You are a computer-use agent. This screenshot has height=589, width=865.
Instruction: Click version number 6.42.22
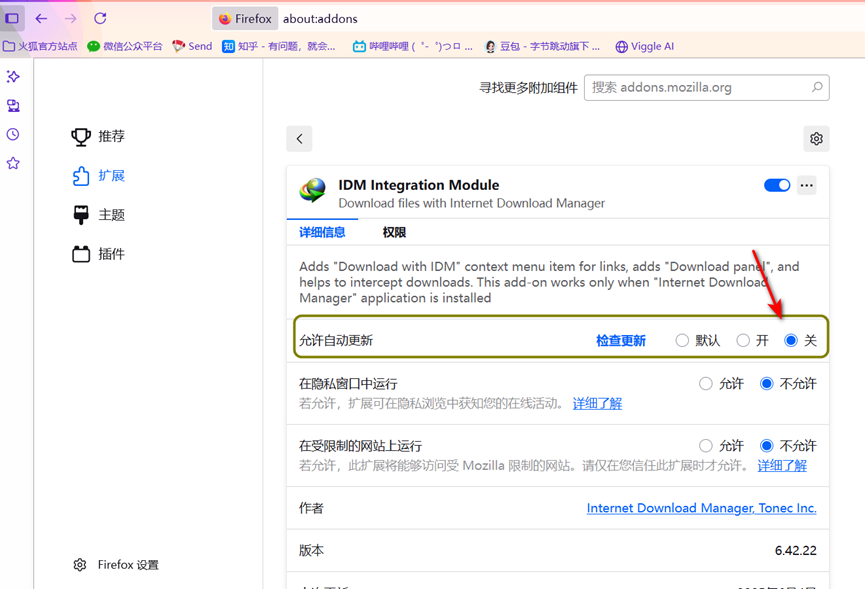[x=795, y=550]
